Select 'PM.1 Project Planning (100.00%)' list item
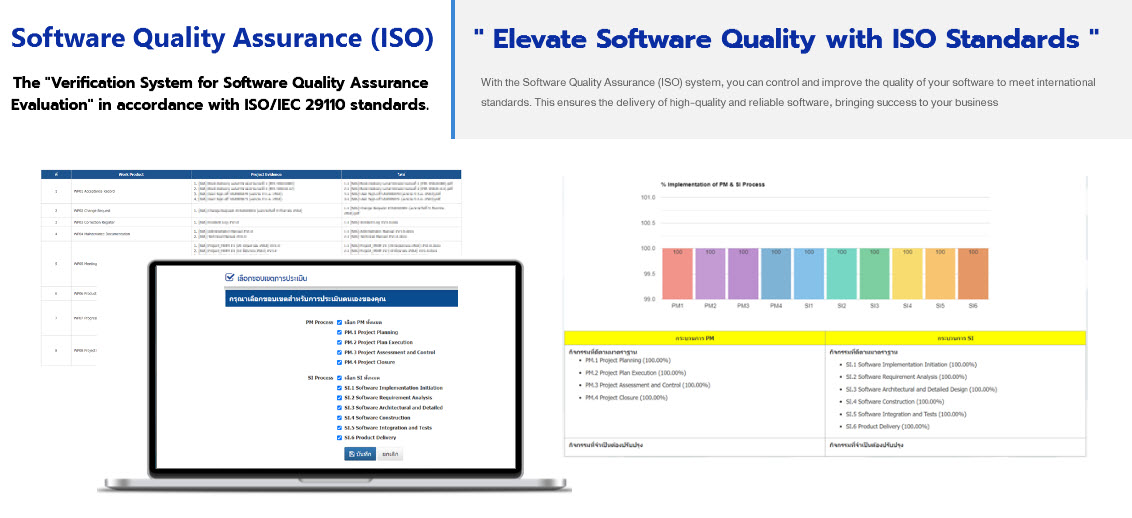1132x518 pixels. click(x=629, y=360)
